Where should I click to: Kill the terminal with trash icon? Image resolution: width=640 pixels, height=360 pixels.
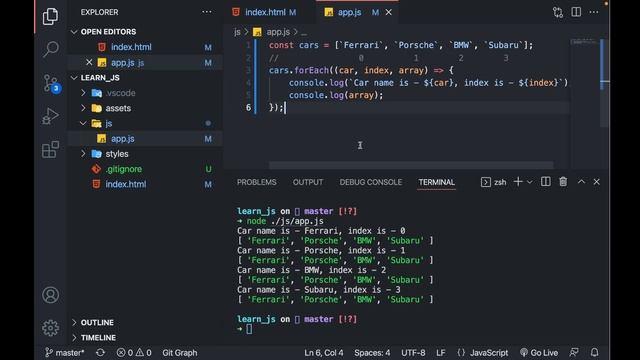[563, 182]
